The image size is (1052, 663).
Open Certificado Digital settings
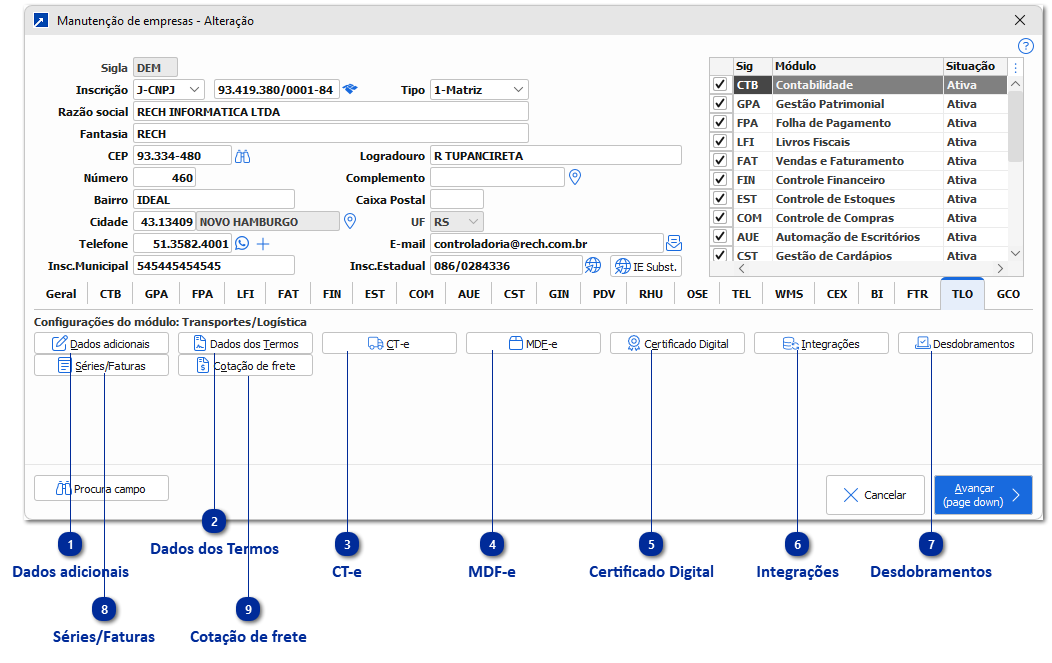[677, 344]
